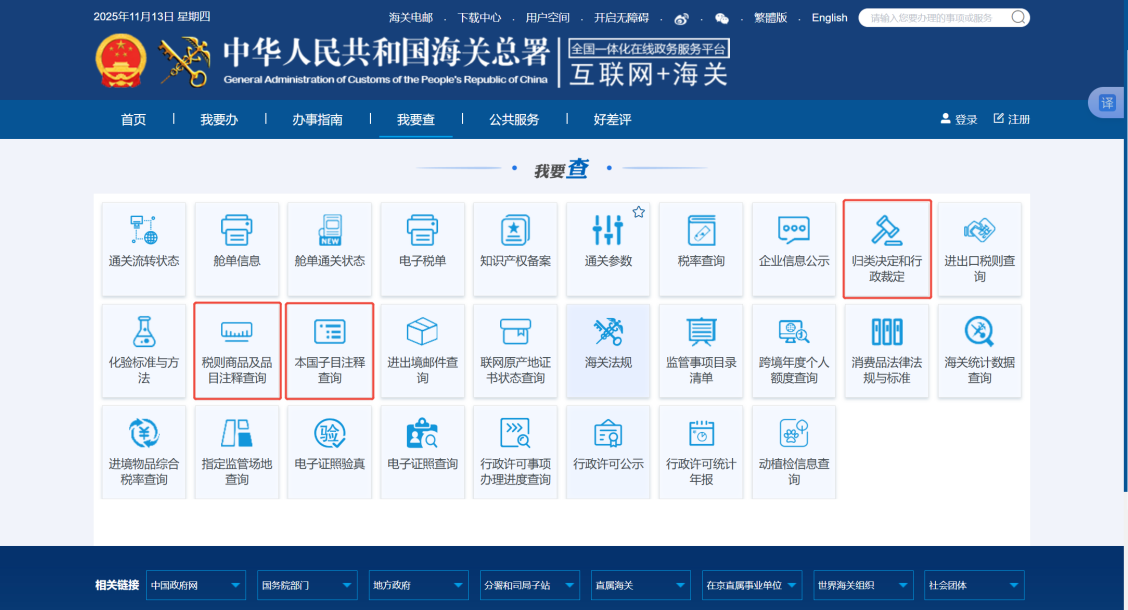Screen dimensions: 1128x610
Task: Open the 动植检信息查询 icon tile
Action: pos(794,434)
